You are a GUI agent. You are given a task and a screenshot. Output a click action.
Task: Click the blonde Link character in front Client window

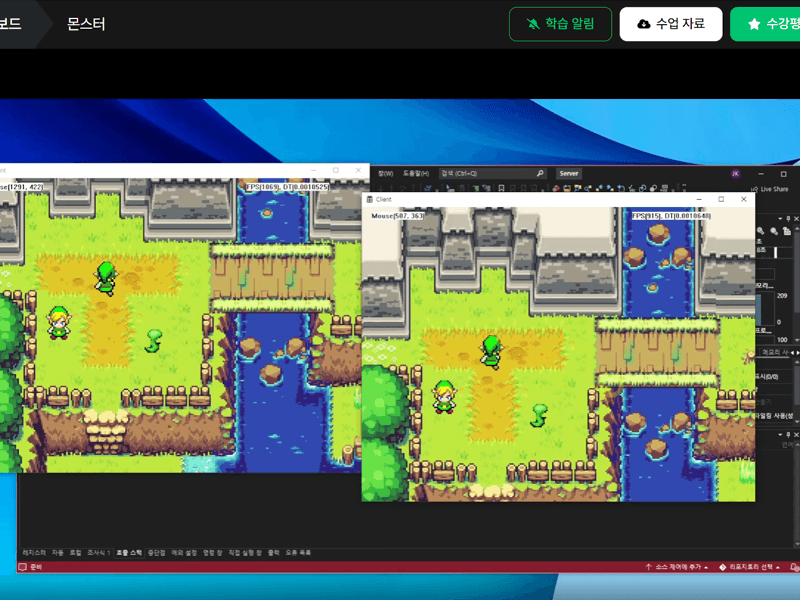point(444,397)
